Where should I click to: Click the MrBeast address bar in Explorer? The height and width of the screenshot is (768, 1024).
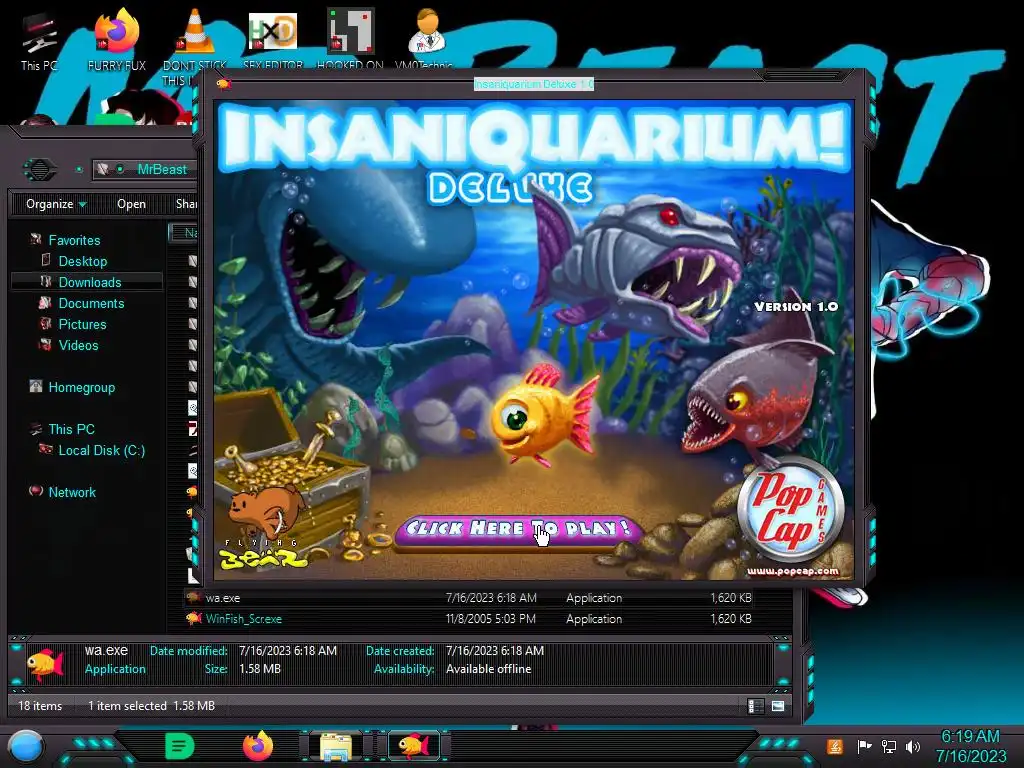coord(145,169)
